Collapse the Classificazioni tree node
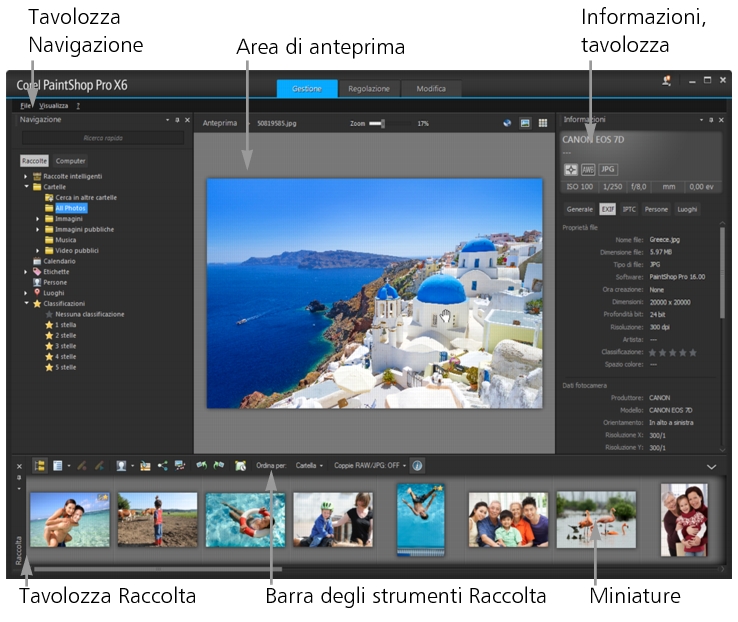 [x=26, y=303]
